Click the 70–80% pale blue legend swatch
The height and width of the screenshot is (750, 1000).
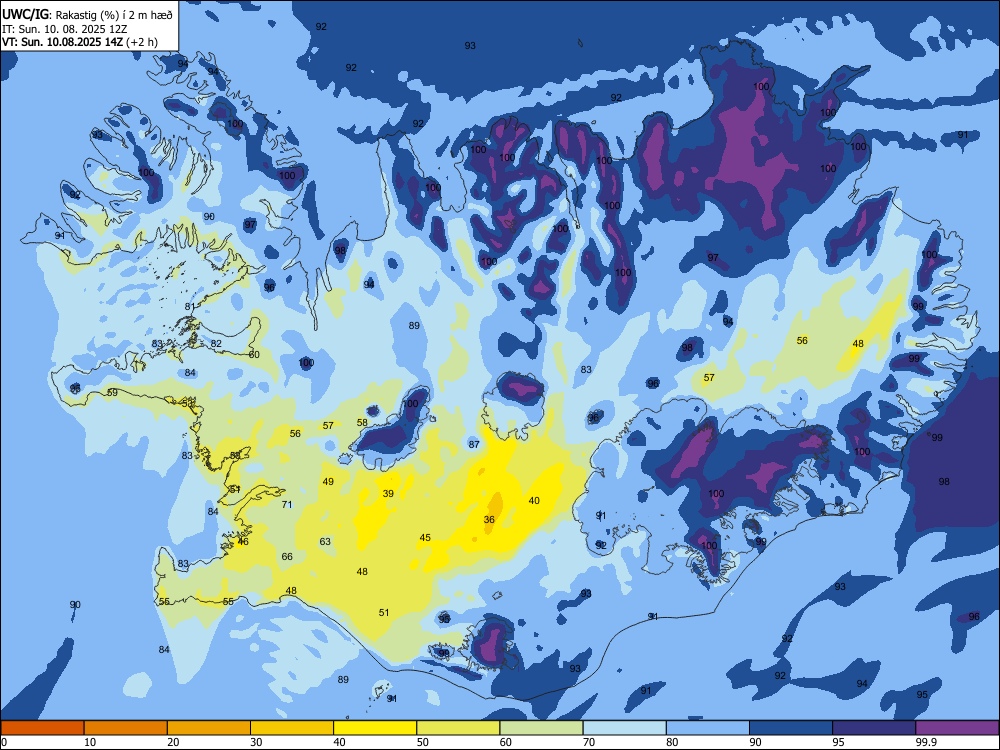tap(624, 728)
